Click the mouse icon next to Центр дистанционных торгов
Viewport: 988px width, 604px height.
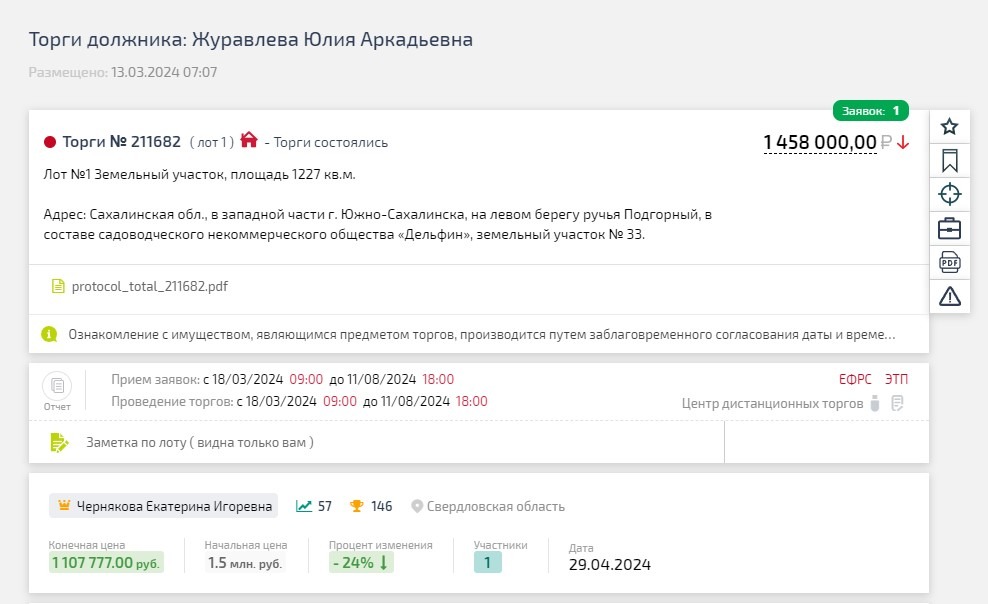(875, 403)
